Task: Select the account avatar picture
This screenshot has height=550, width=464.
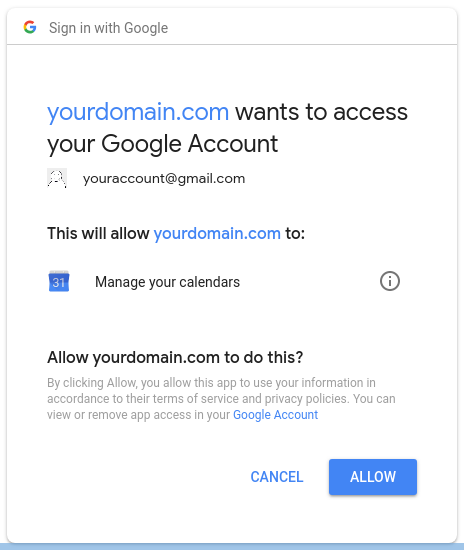Action: (x=57, y=178)
